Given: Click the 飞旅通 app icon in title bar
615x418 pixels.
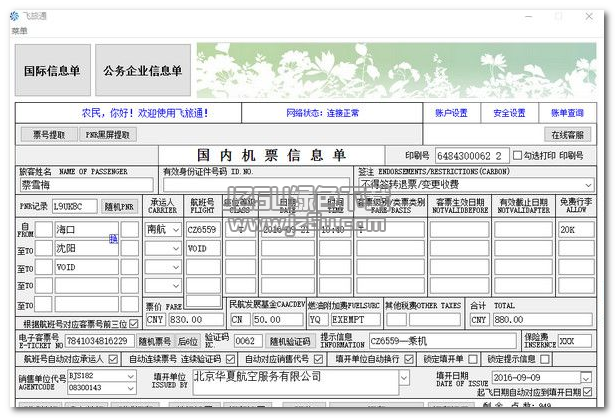Looking at the screenshot, I should coord(15,16).
